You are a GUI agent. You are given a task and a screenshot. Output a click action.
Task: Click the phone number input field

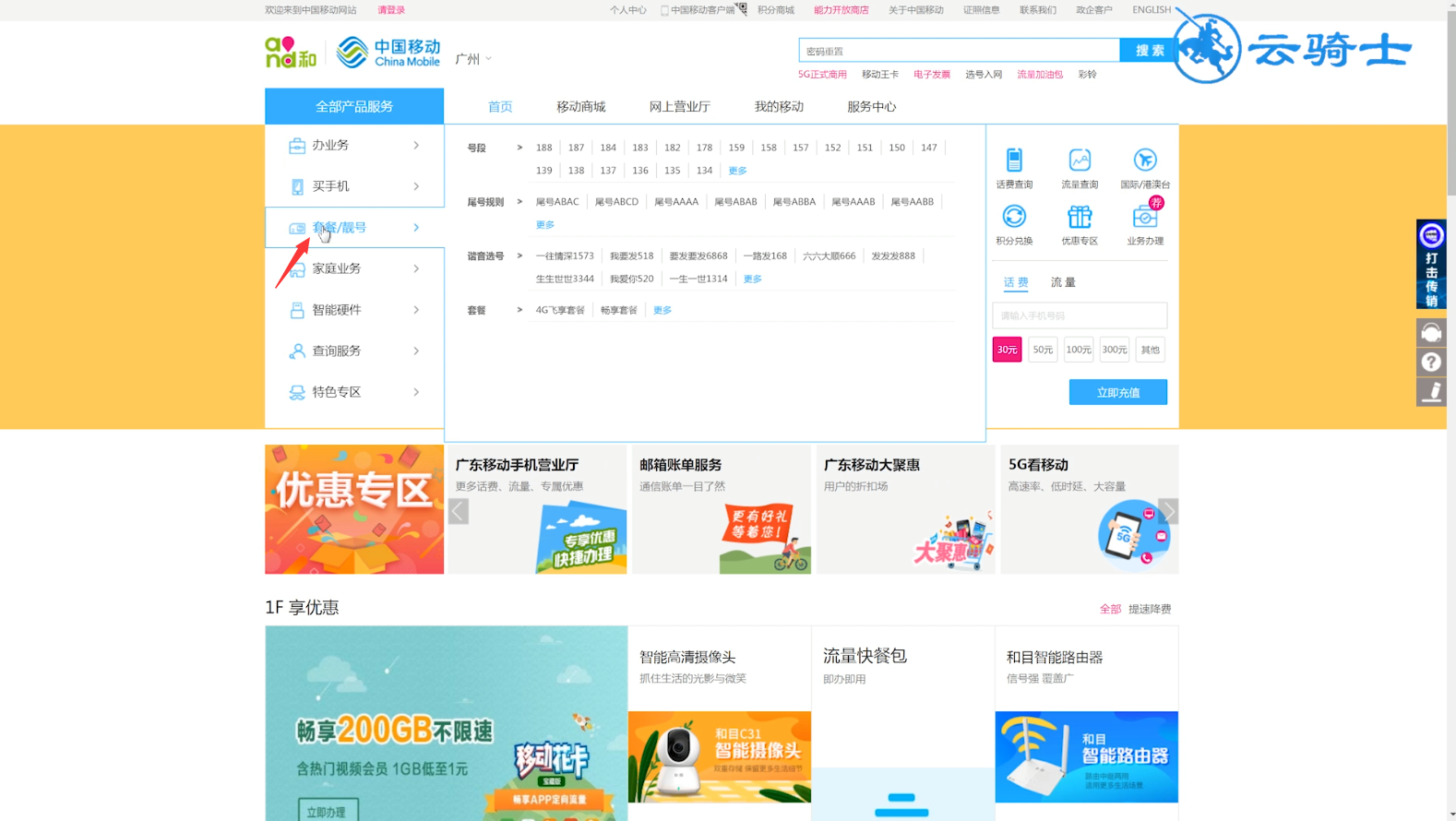coord(1080,315)
